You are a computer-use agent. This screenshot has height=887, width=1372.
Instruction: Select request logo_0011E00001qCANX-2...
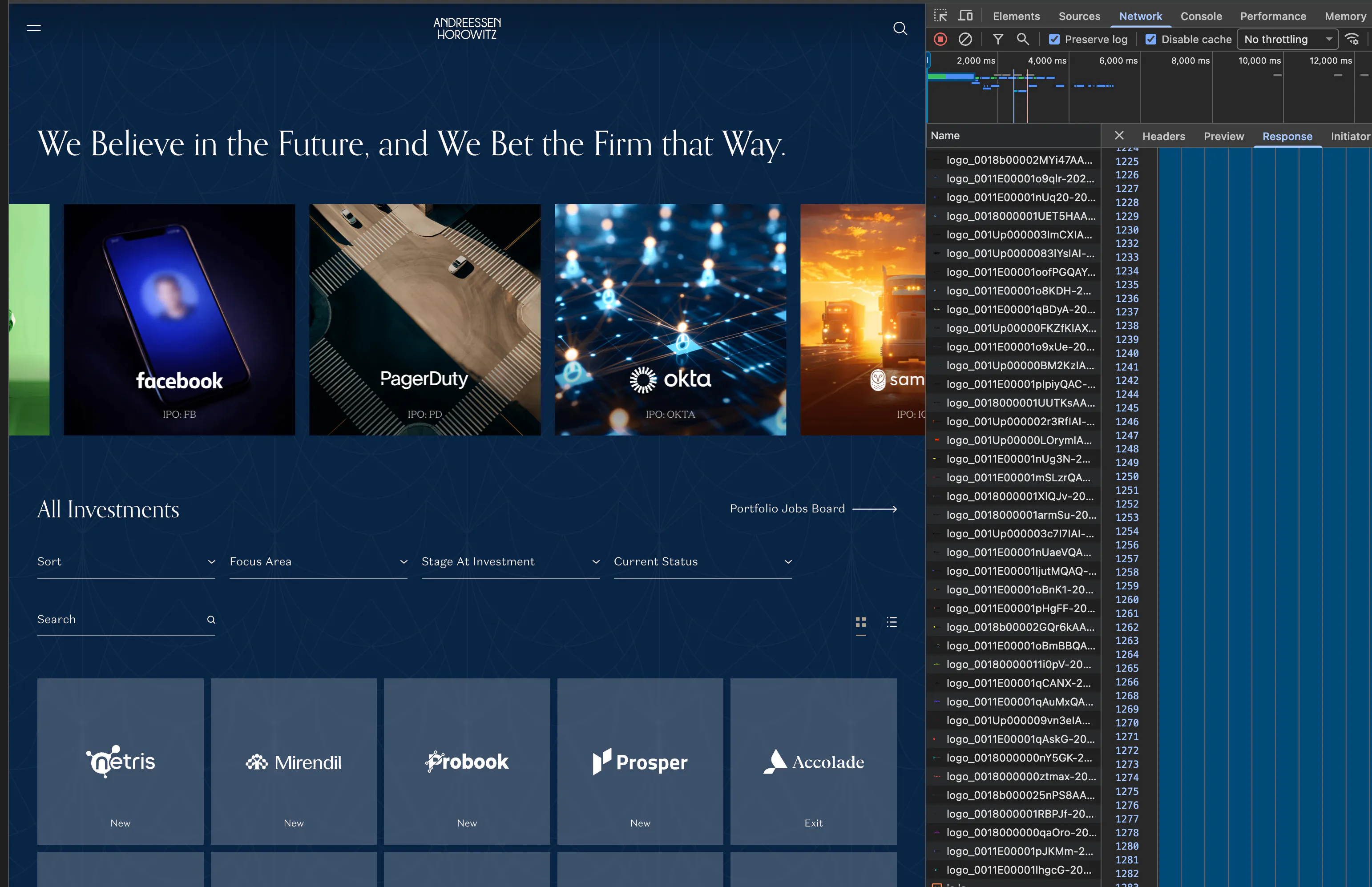1014,683
